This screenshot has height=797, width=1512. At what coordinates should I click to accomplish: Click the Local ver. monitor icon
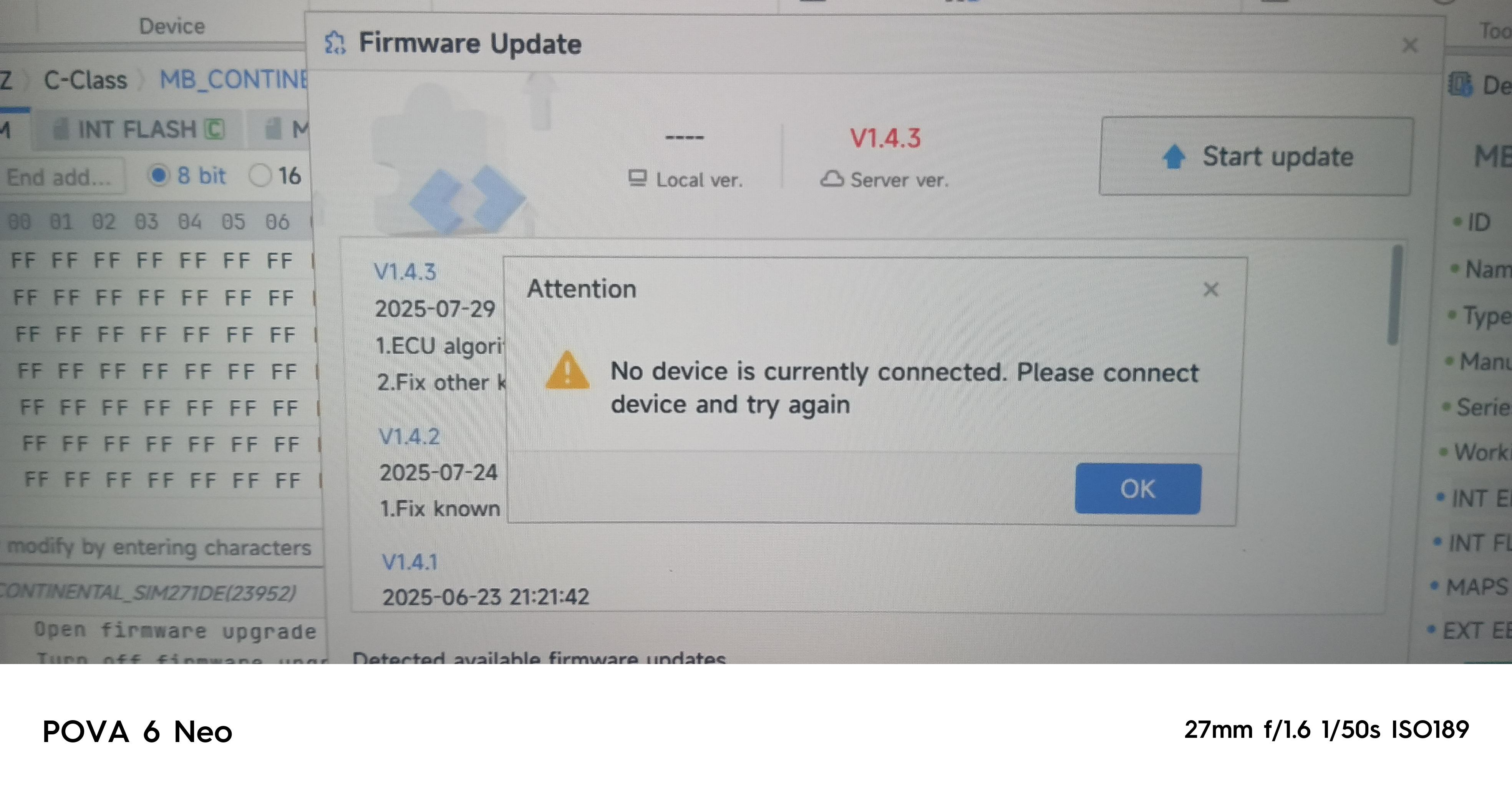click(637, 178)
